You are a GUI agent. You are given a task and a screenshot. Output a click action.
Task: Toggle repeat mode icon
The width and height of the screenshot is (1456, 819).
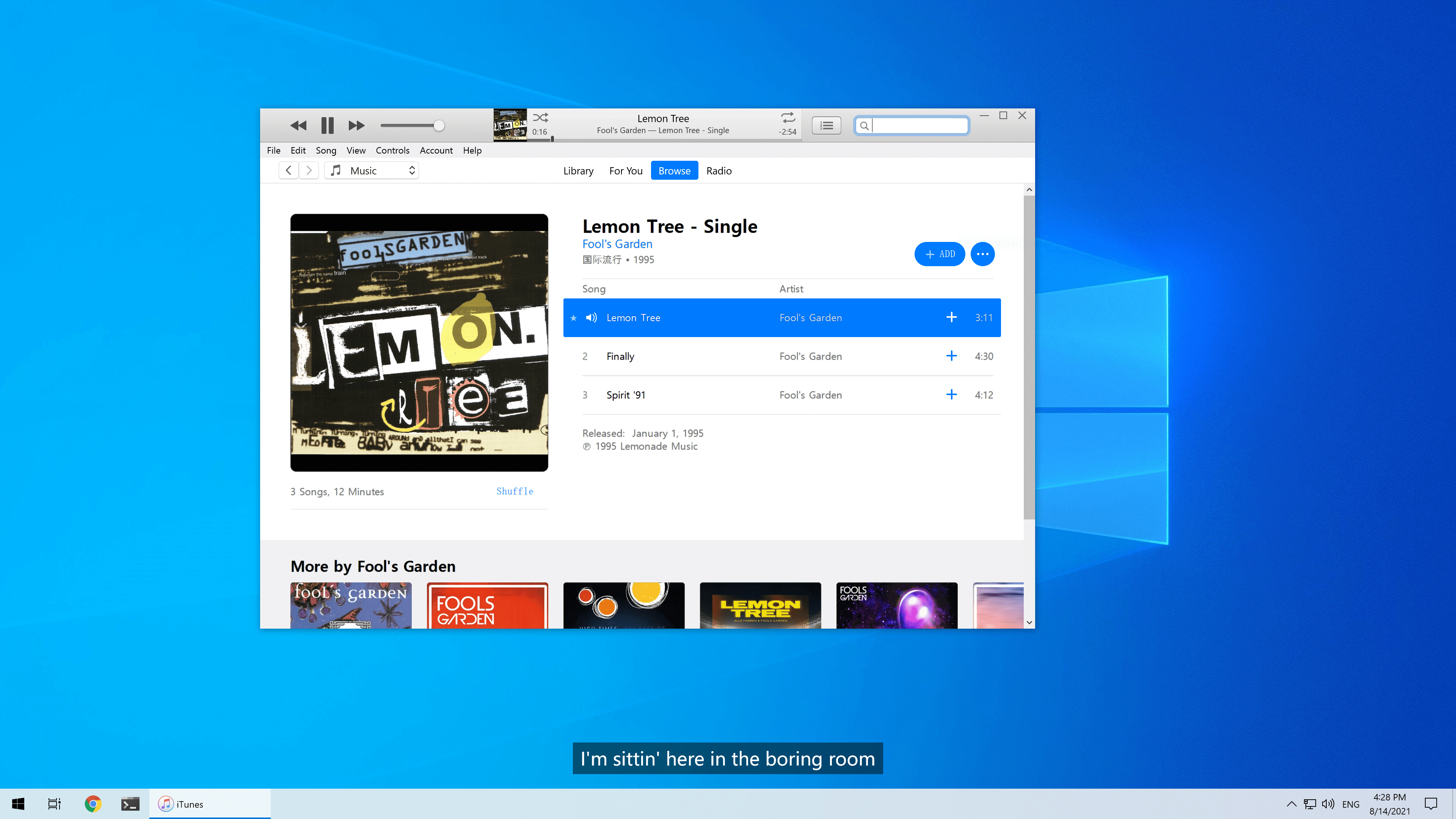coord(788,118)
